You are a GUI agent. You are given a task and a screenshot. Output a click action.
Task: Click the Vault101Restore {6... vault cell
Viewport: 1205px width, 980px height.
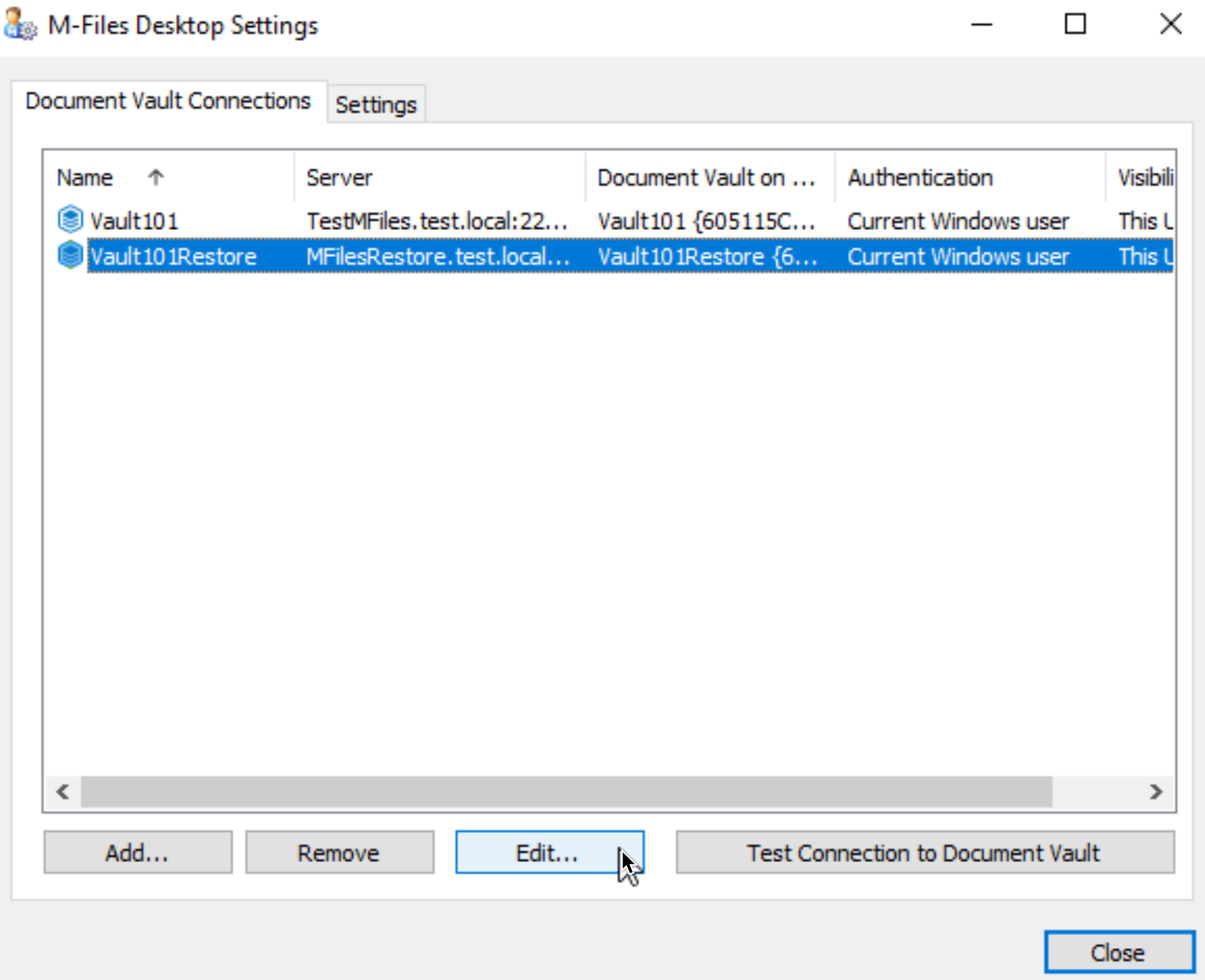coord(708,256)
